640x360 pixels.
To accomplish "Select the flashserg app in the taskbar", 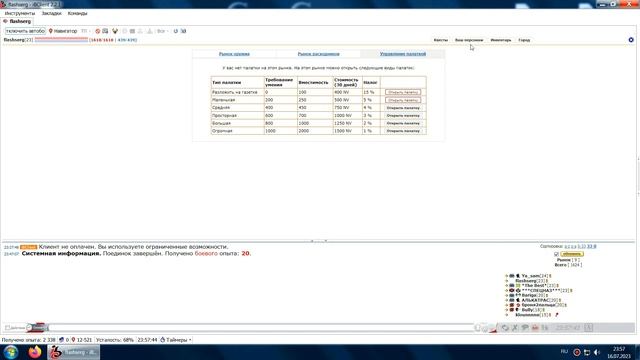I will click(73, 352).
